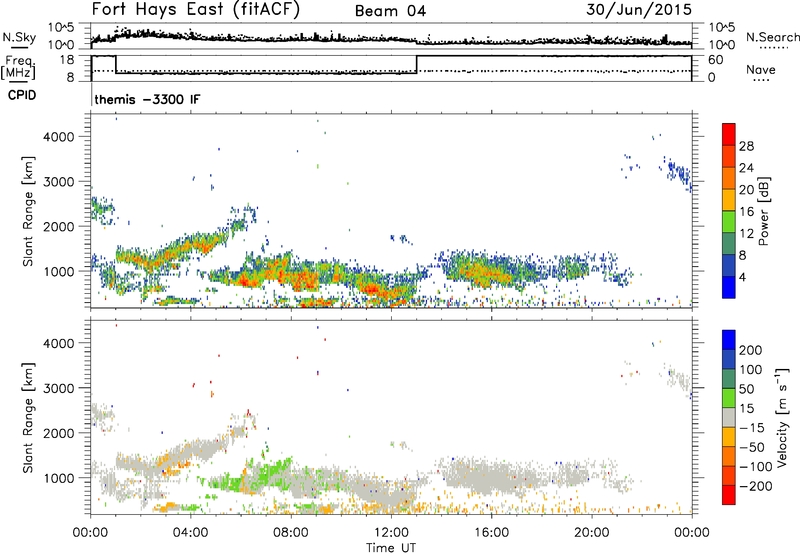Click the 'N.Search' legend label

tap(772, 37)
